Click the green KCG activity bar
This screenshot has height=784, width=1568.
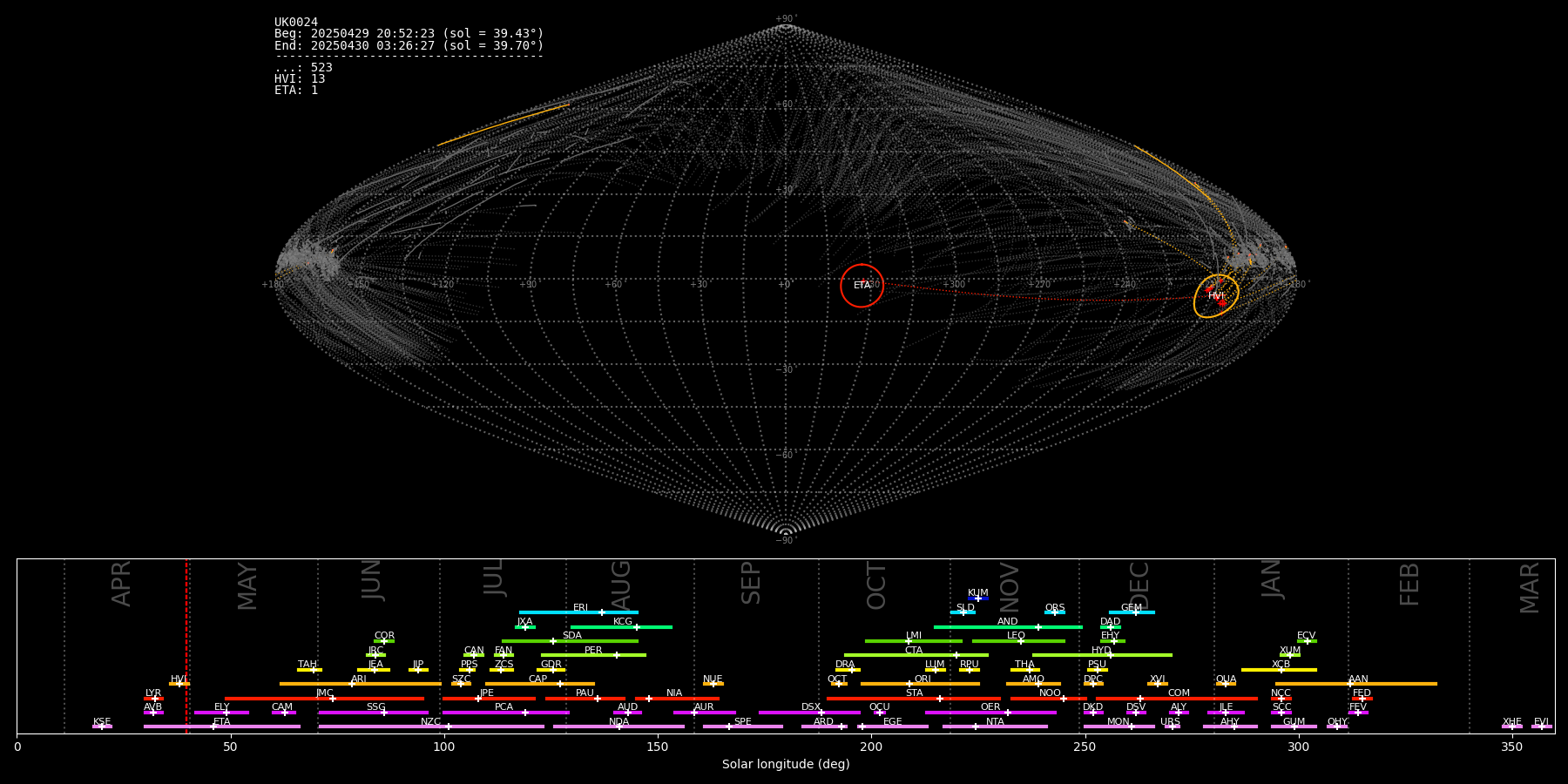tap(621, 627)
